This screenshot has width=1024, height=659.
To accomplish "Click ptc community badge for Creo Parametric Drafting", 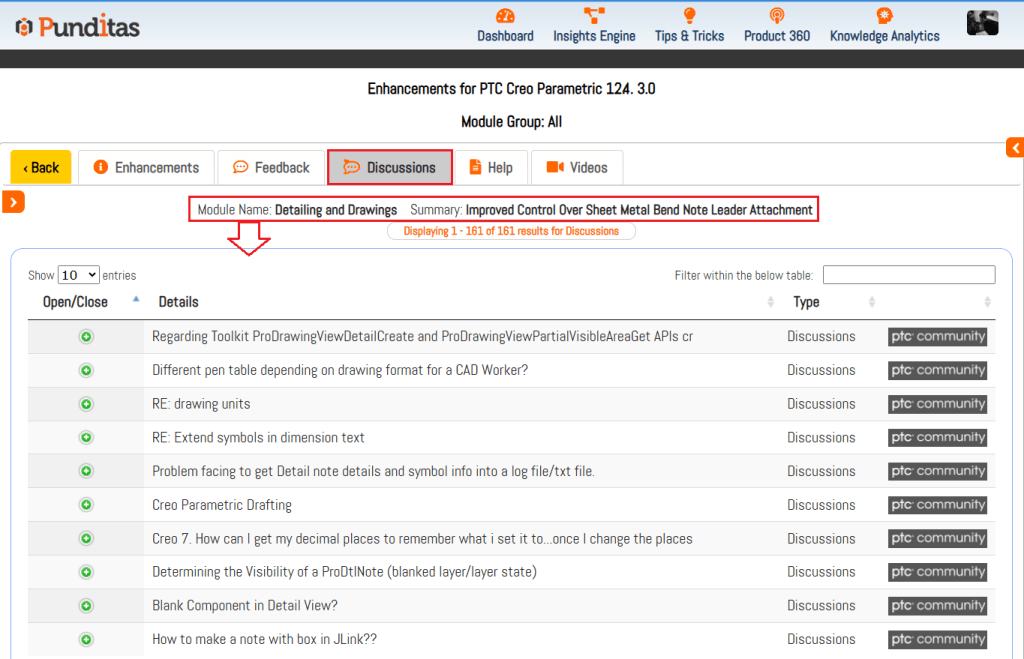I will [937, 505].
